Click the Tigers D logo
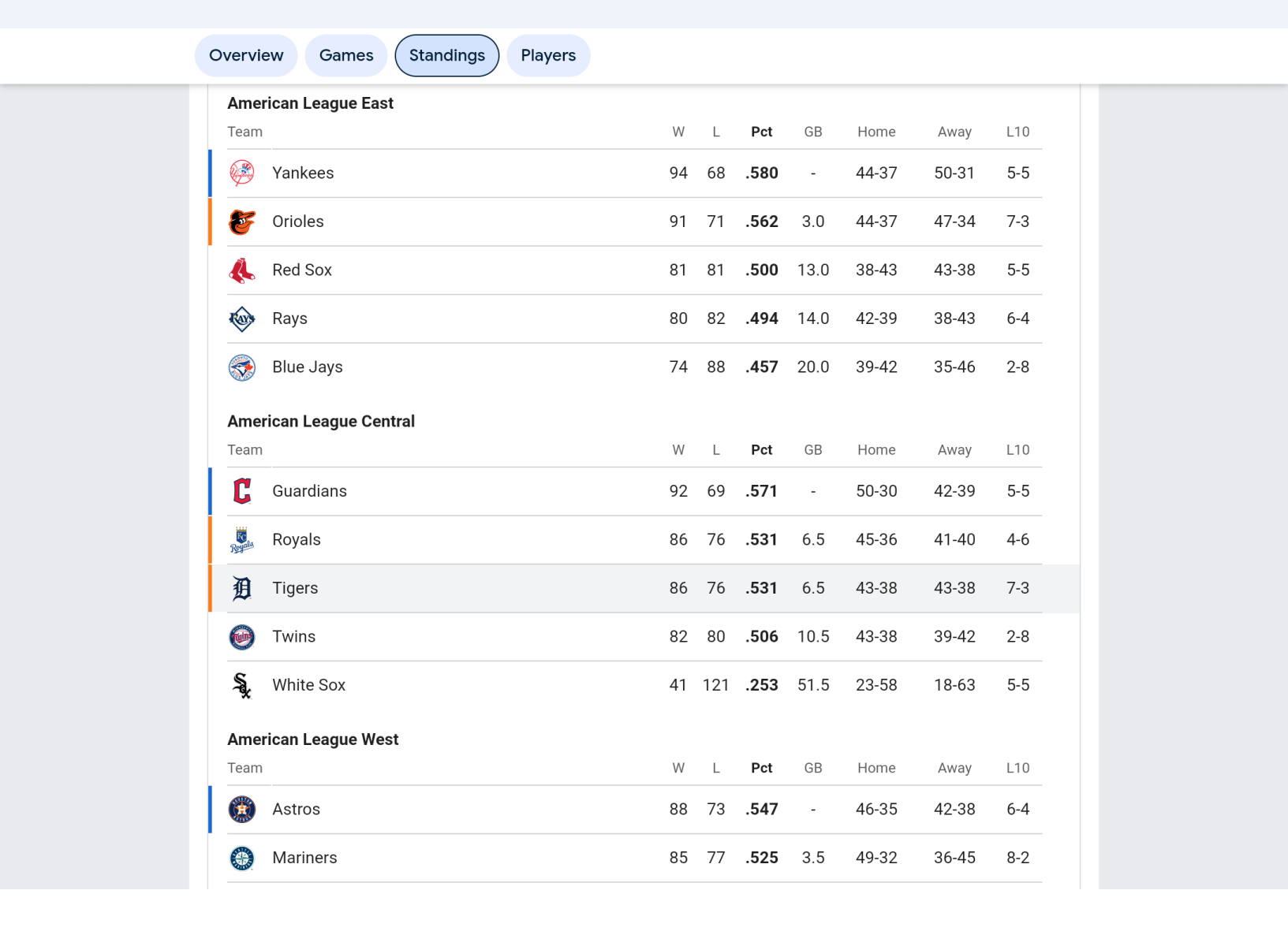The height and width of the screenshot is (946, 1288). 241,588
